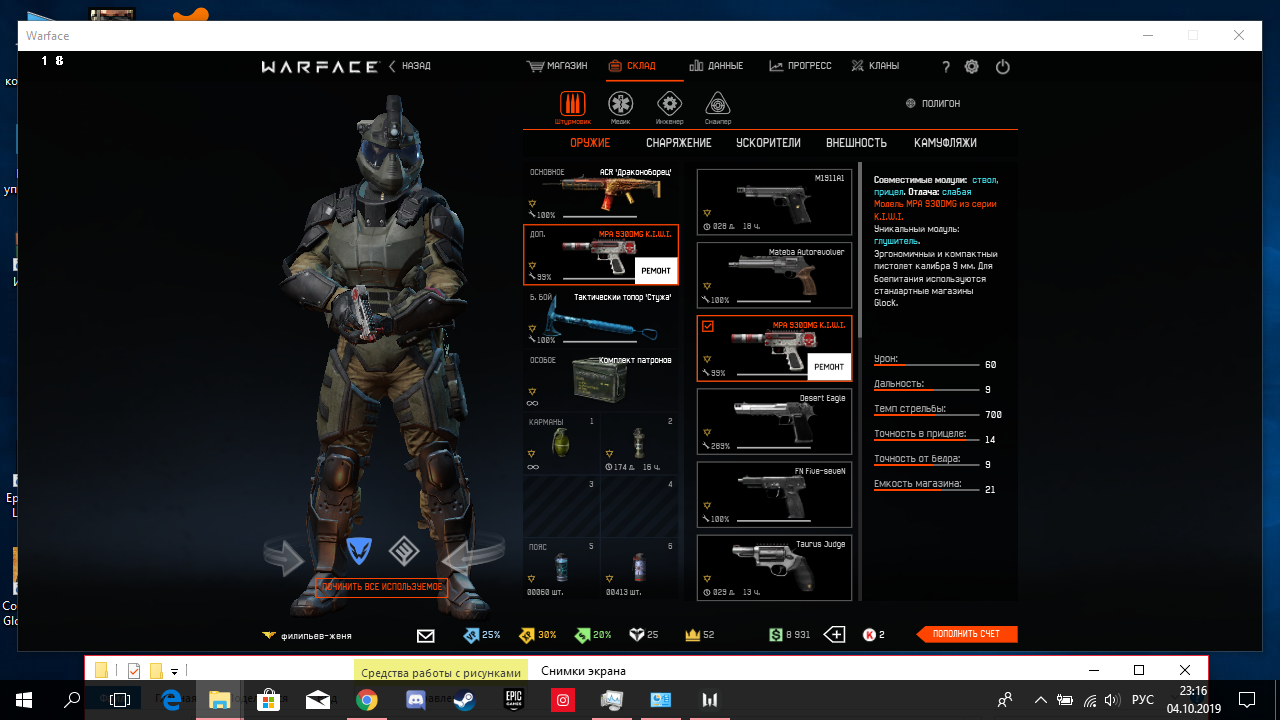
Task: Select the Taurus Judge revolver card
Action: (x=774, y=567)
